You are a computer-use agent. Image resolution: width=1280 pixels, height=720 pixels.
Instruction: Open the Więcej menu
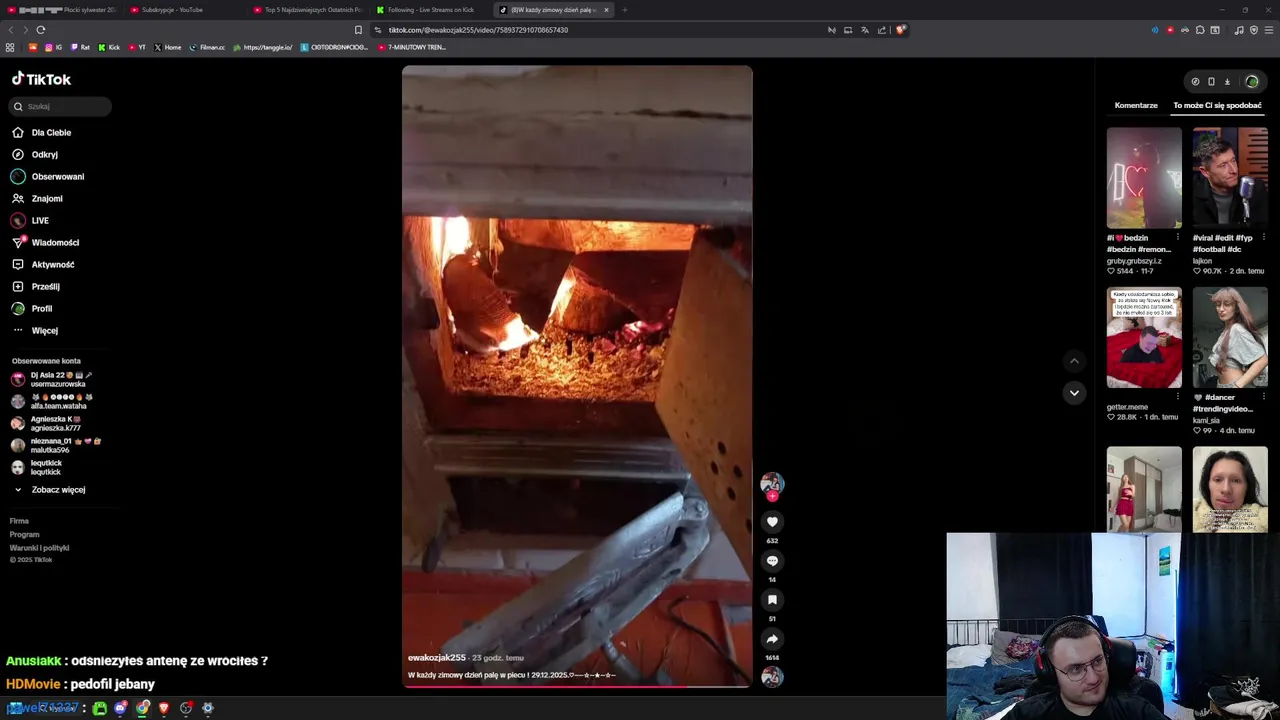click(35, 330)
